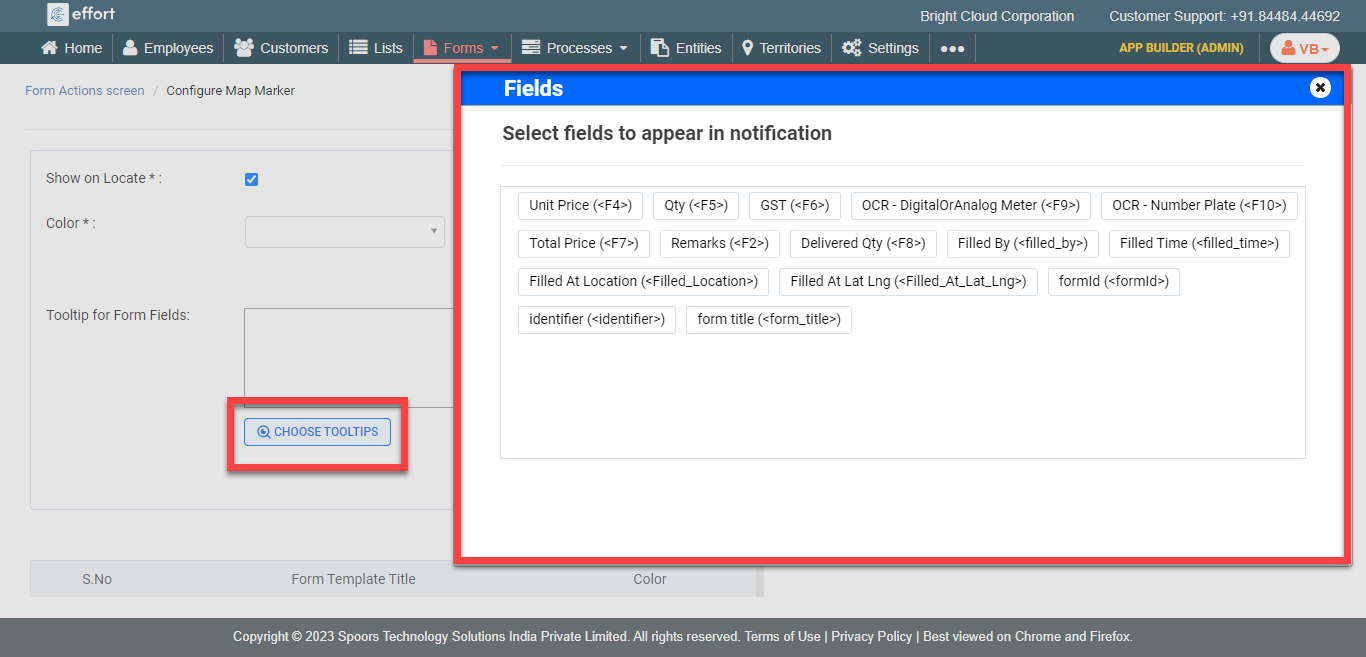Screen dimensions: 1366x657
Task: Click the Customers group icon
Action: pos(243,48)
